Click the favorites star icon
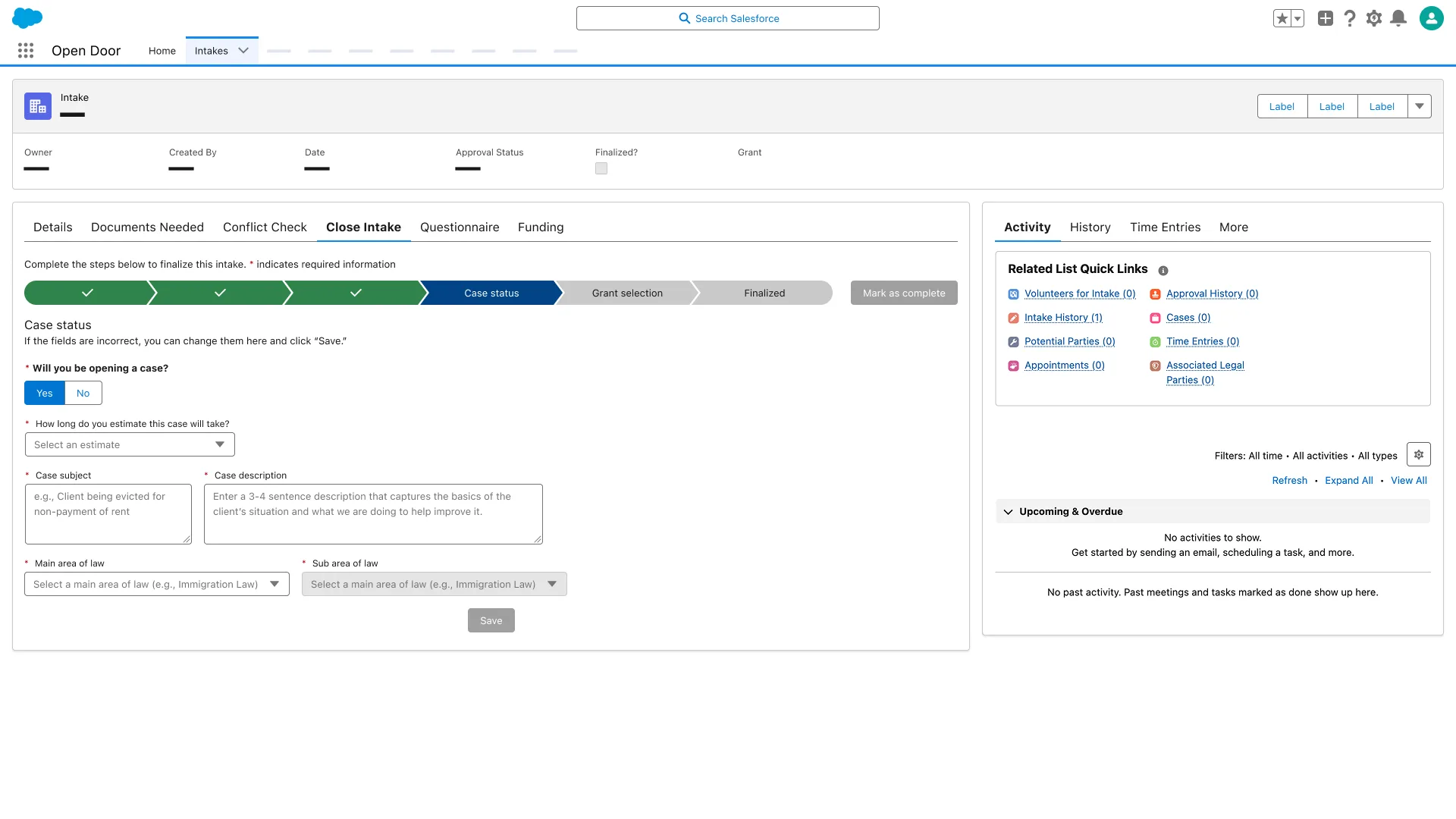The width and height of the screenshot is (1456, 819). click(x=1282, y=19)
